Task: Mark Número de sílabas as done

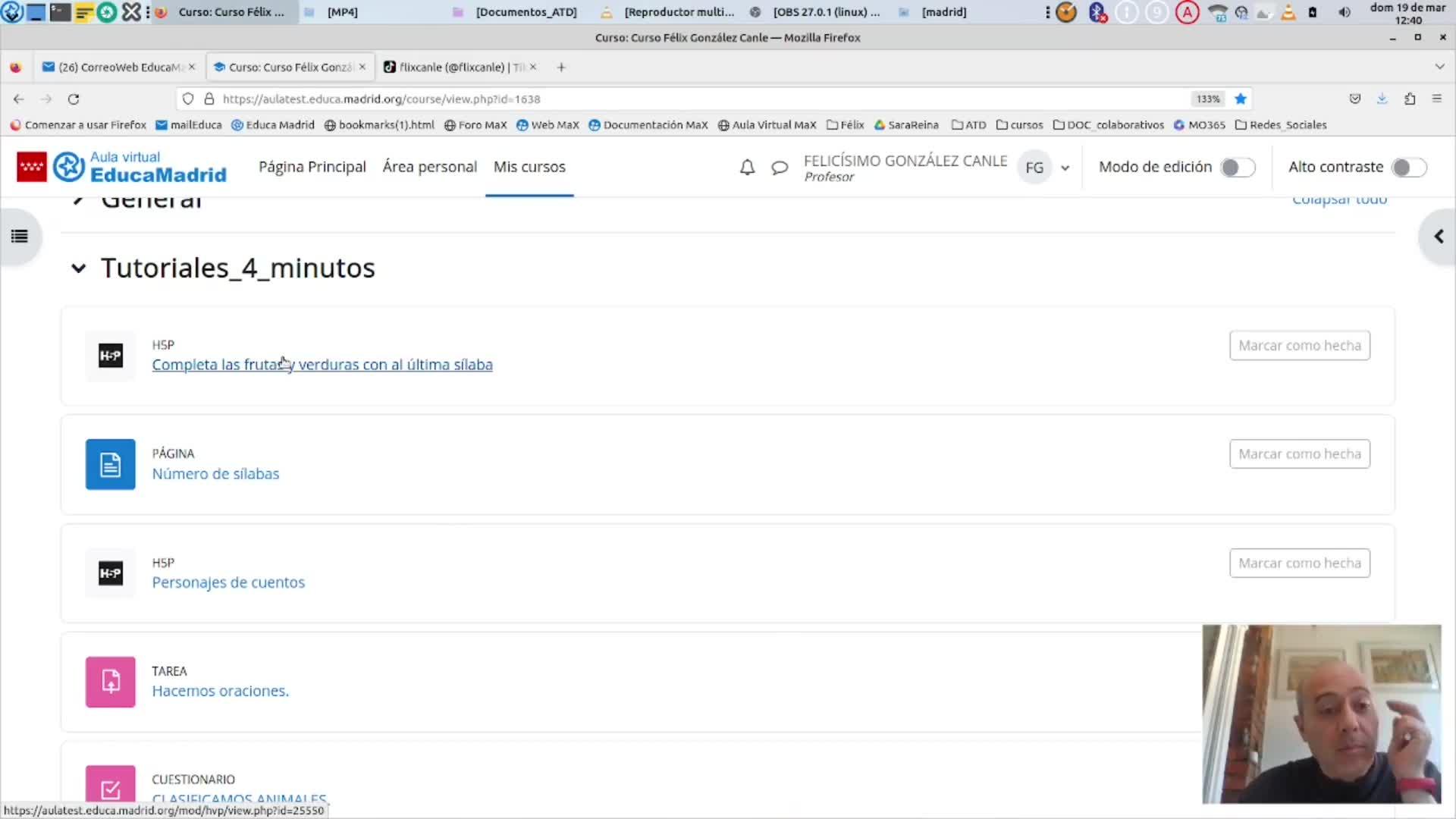Action: pos(1299,454)
